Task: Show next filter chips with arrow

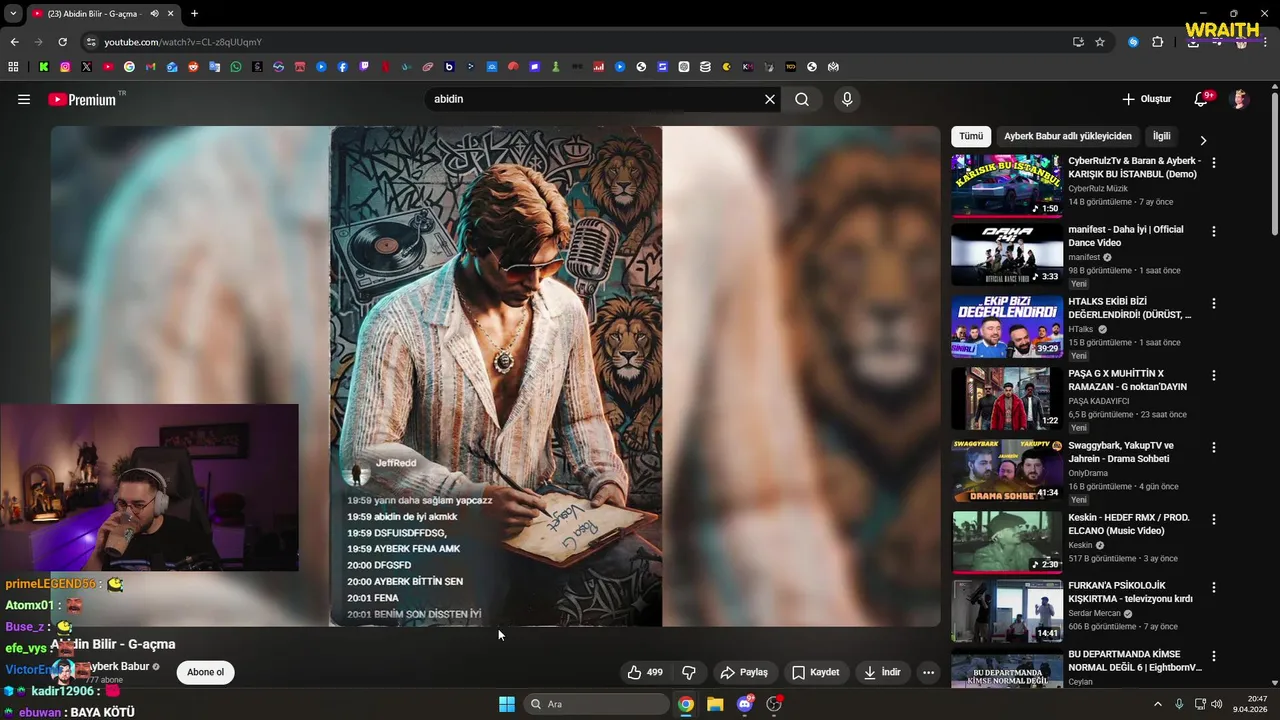Action: (1203, 140)
